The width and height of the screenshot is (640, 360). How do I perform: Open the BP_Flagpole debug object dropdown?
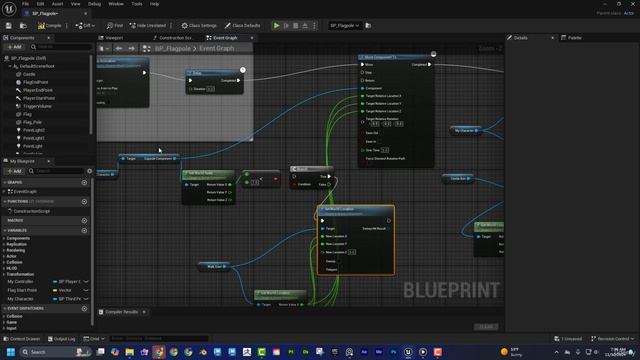[344, 26]
